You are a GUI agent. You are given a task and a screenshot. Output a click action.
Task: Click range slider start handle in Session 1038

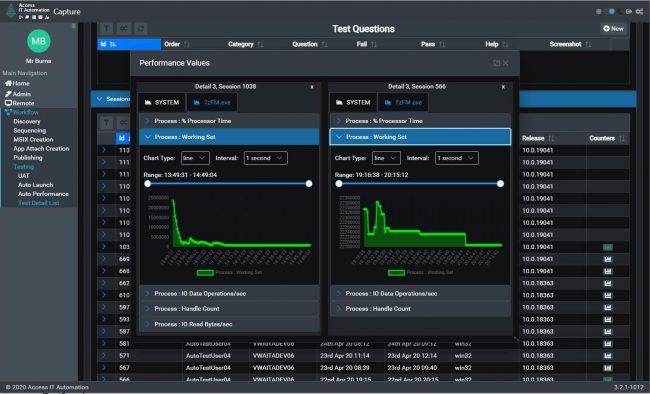(148, 184)
